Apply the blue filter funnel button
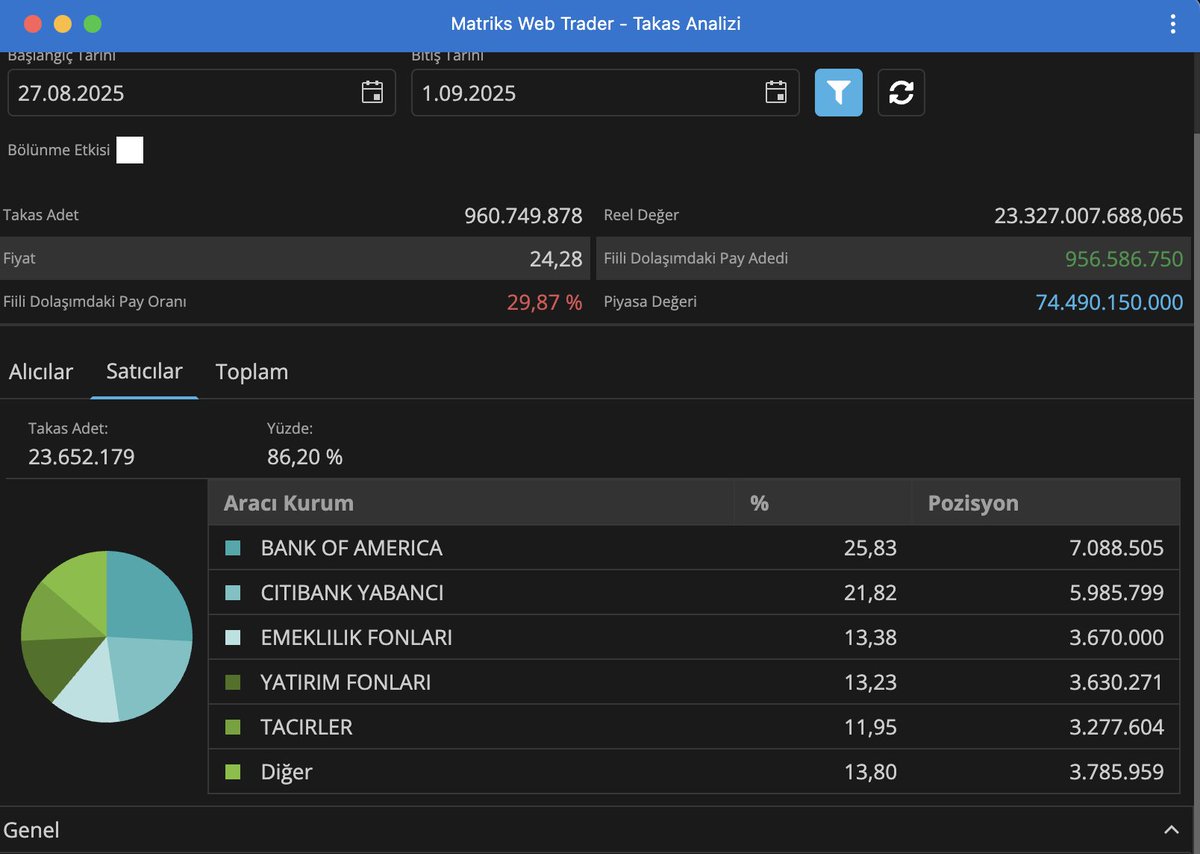This screenshot has height=854, width=1200. pos(838,93)
